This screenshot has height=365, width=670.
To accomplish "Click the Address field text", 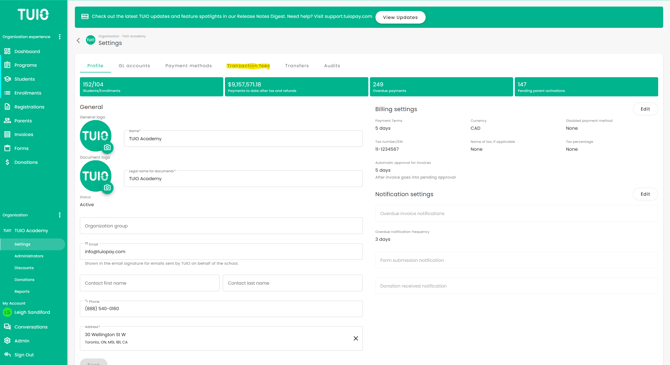I will pyautogui.click(x=106, y=338).
